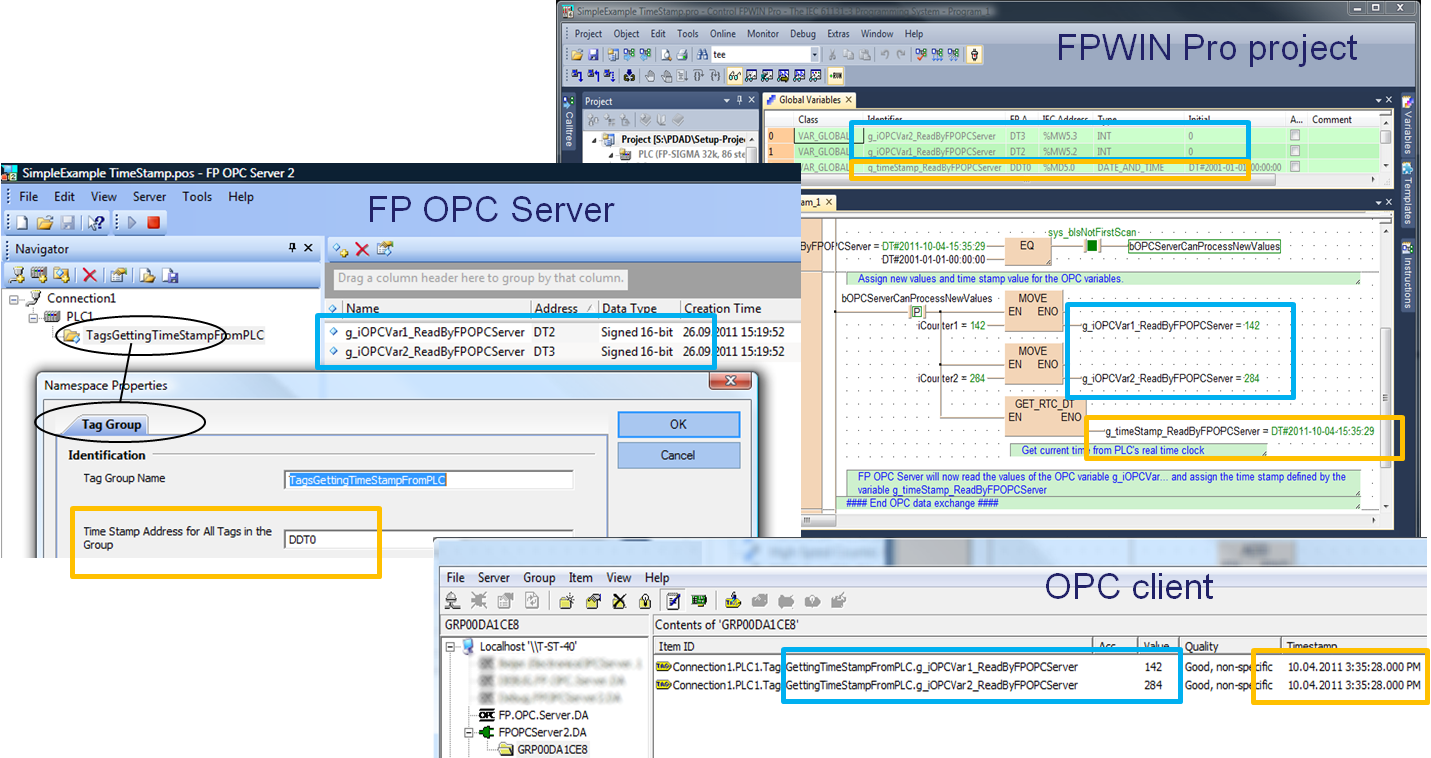Screen dimensions: 1431x758
Task: Click the RUN mode icon in FPWIN Pro
Action: pos(836,75)
